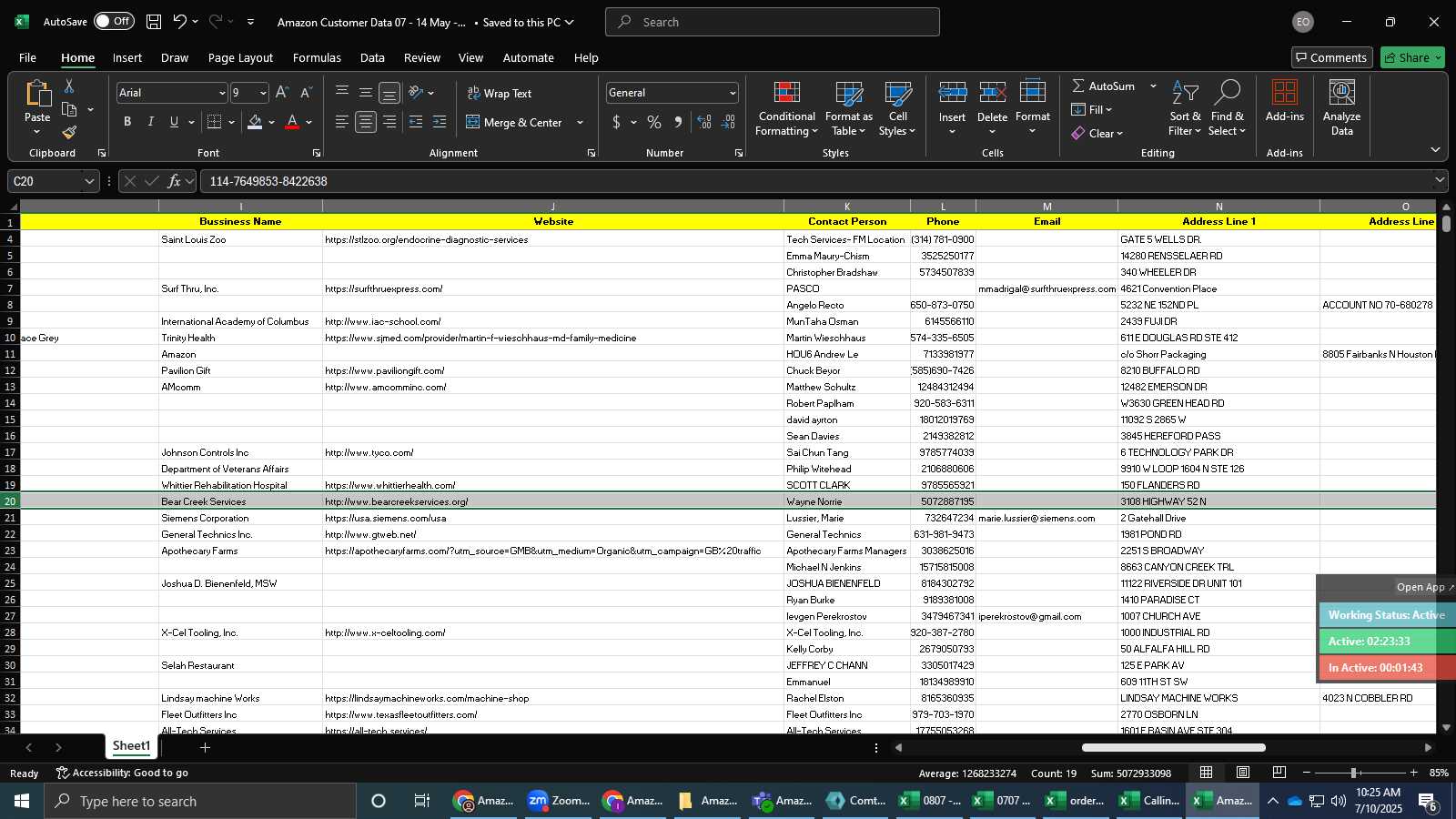
Task: Open the Data tab
Action: [x=372, y=57]
